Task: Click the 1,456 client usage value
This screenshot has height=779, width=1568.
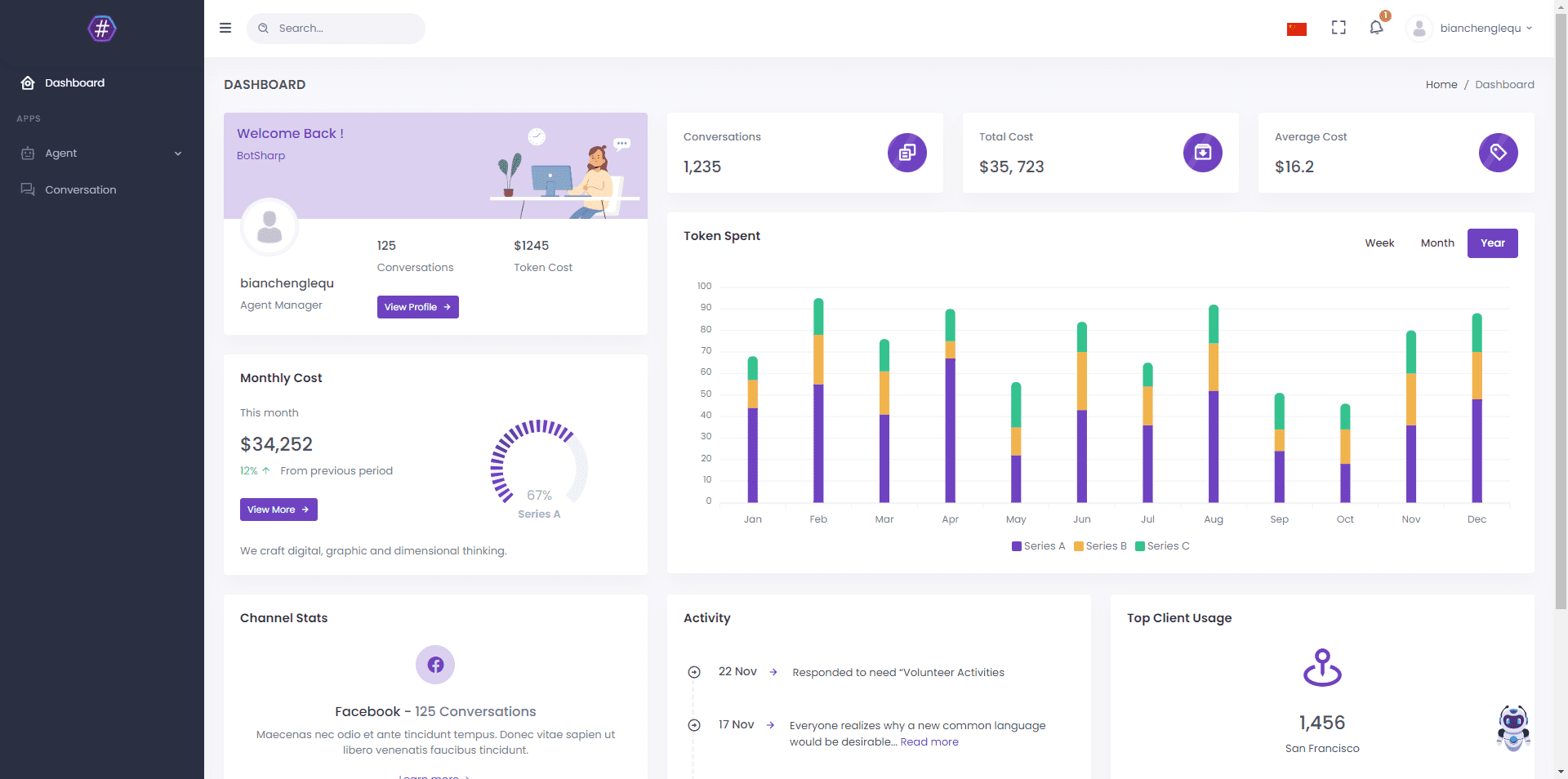Action: 1322,723
